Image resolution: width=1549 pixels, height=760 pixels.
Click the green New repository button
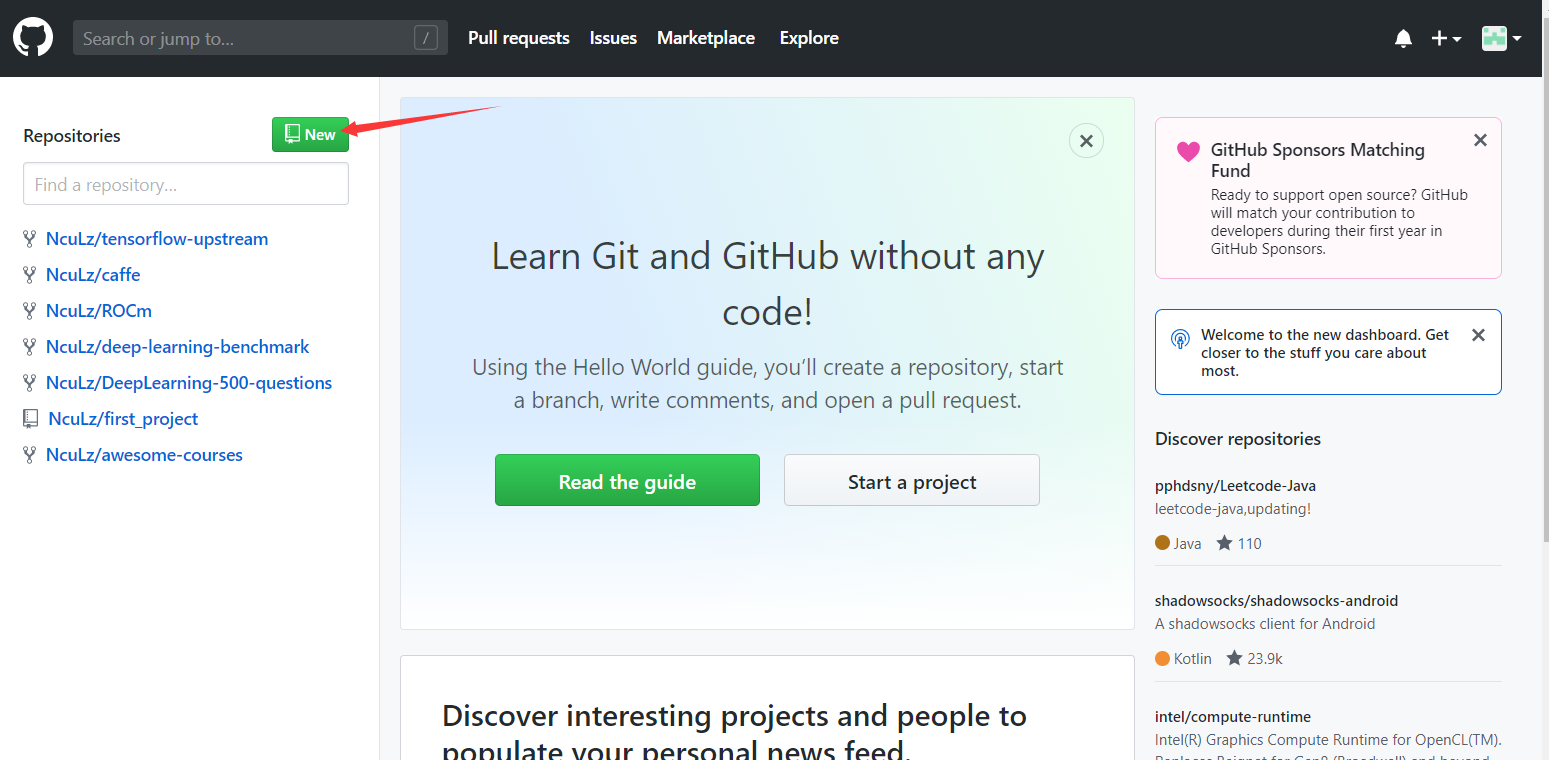pyautogui.click(x=310, y=134)
